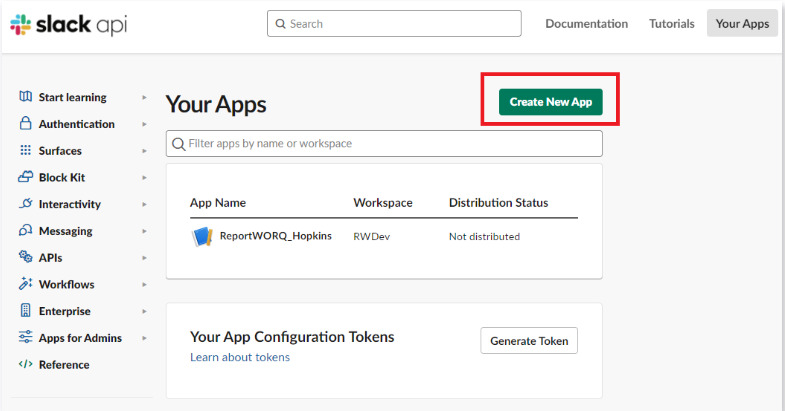Click the Enterprise building icon

point(25,311)
